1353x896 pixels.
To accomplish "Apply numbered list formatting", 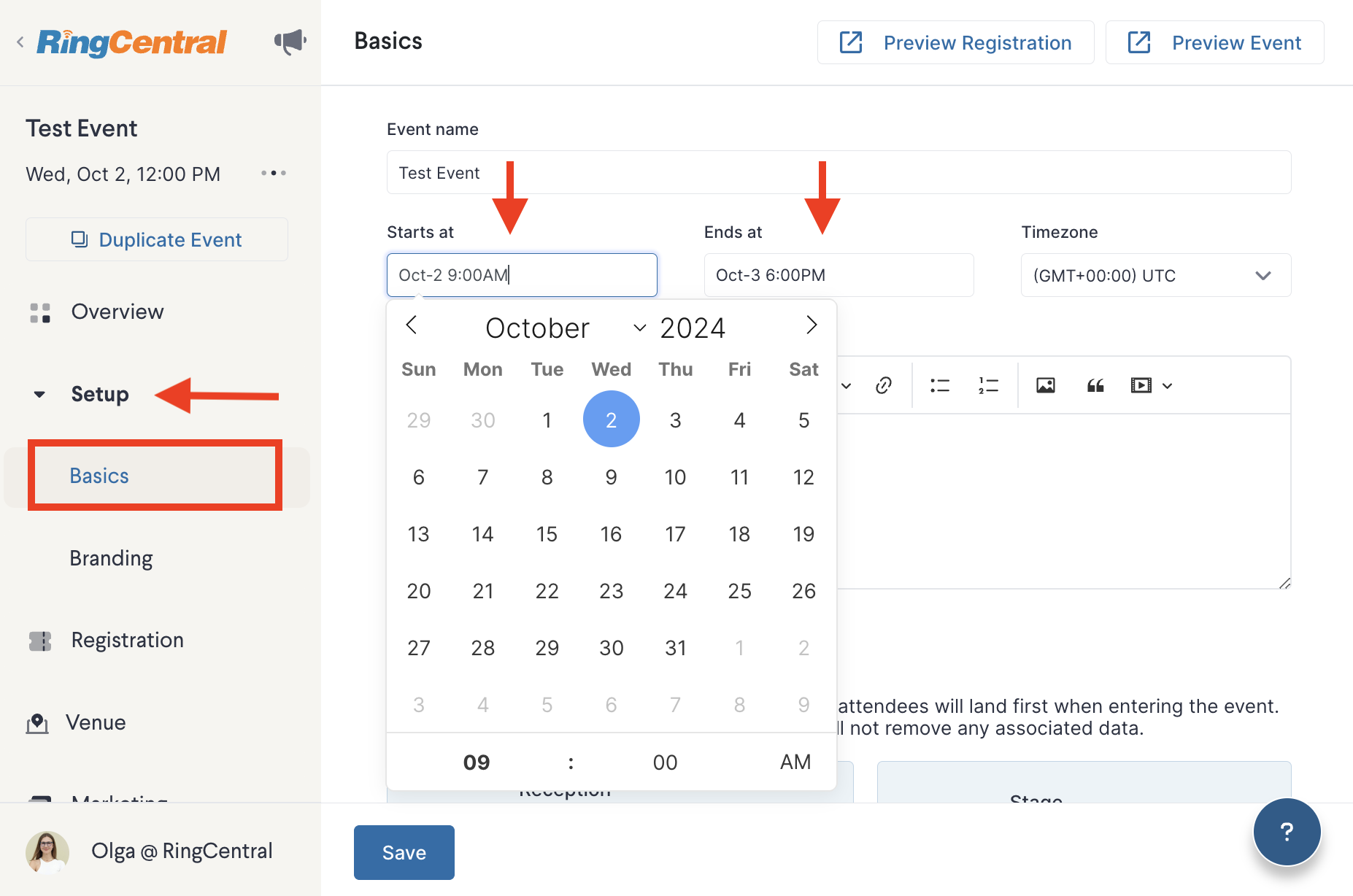I will click(988, 385).
